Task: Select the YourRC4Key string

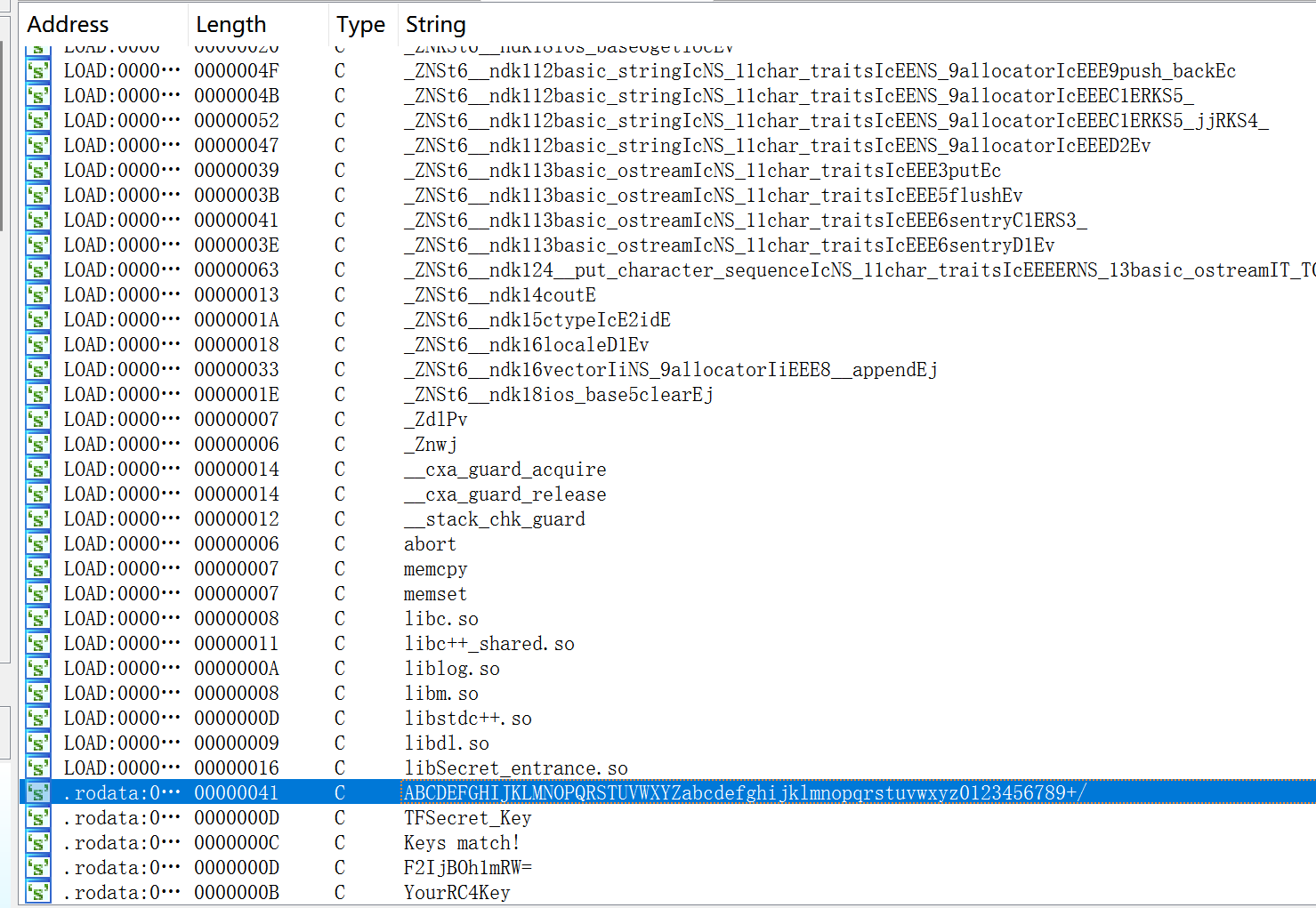Action: coord(456,892)
